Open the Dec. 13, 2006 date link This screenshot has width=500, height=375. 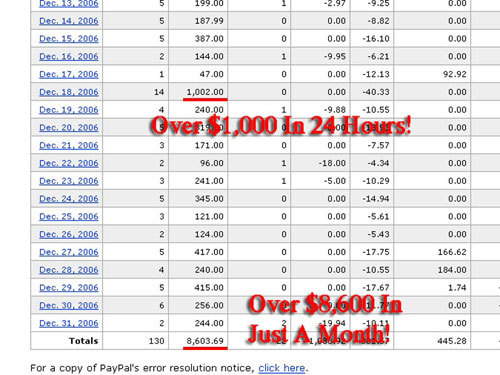coord(69,3)
